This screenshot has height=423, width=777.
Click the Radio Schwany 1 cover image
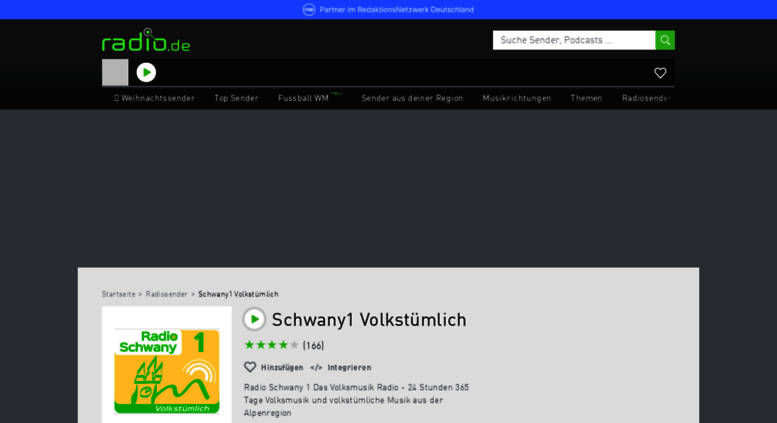tap(166, 370)
